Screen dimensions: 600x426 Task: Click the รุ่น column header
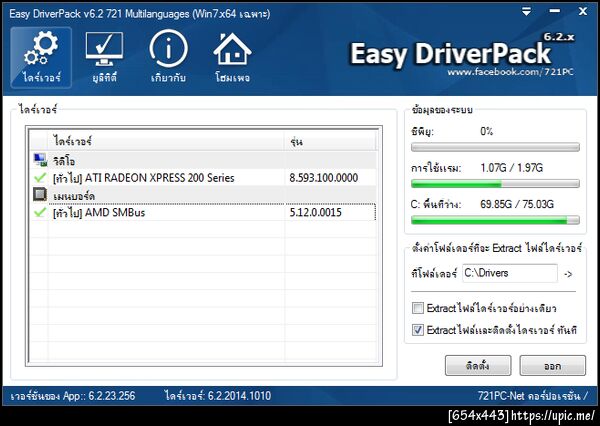tap(330, 141)
